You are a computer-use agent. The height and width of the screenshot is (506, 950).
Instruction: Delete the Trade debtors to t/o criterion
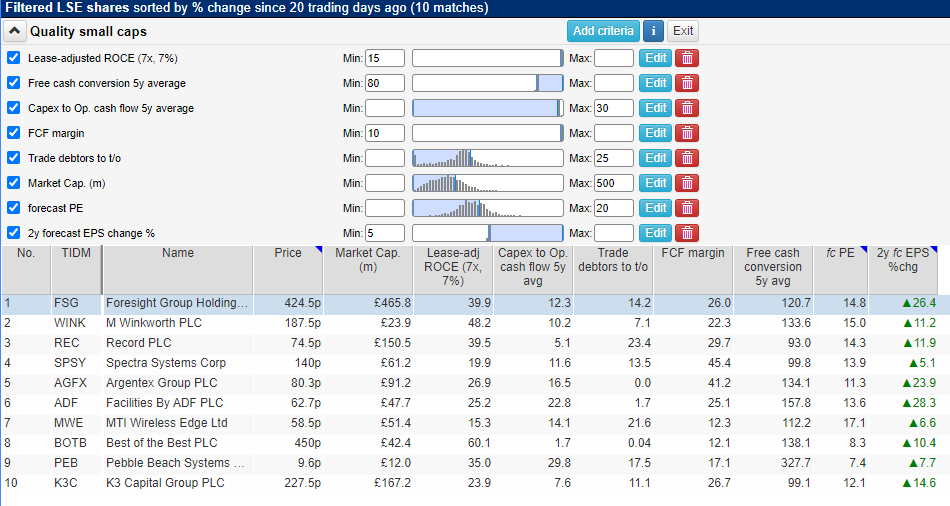687,158
